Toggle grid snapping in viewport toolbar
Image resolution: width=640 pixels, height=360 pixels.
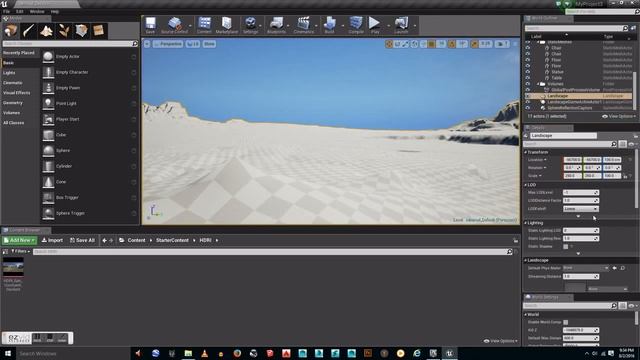click(x=431, y=44)
